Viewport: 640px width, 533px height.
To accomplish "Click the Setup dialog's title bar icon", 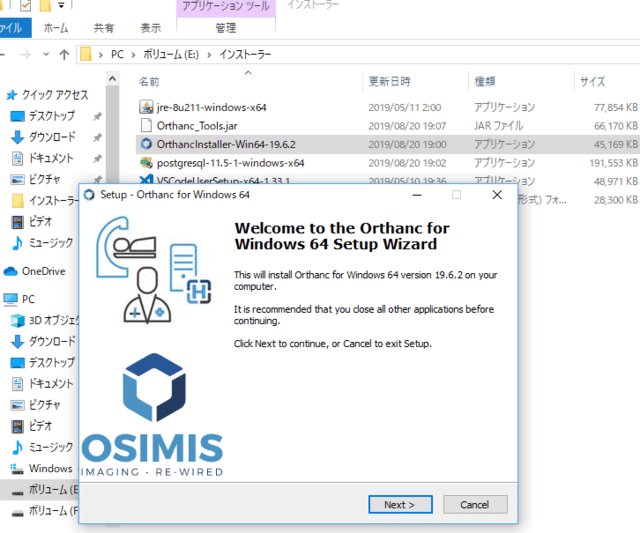I will point(90,194).
